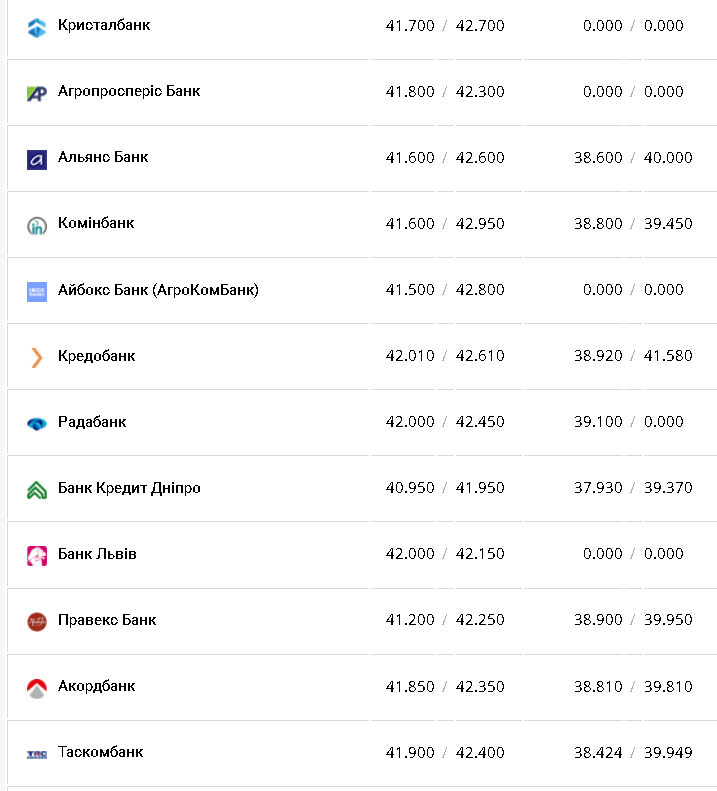The image size is (717, 791).
Task: Click the green Банк Кредит Дніпро logo
Action: [x=37, y=489]
